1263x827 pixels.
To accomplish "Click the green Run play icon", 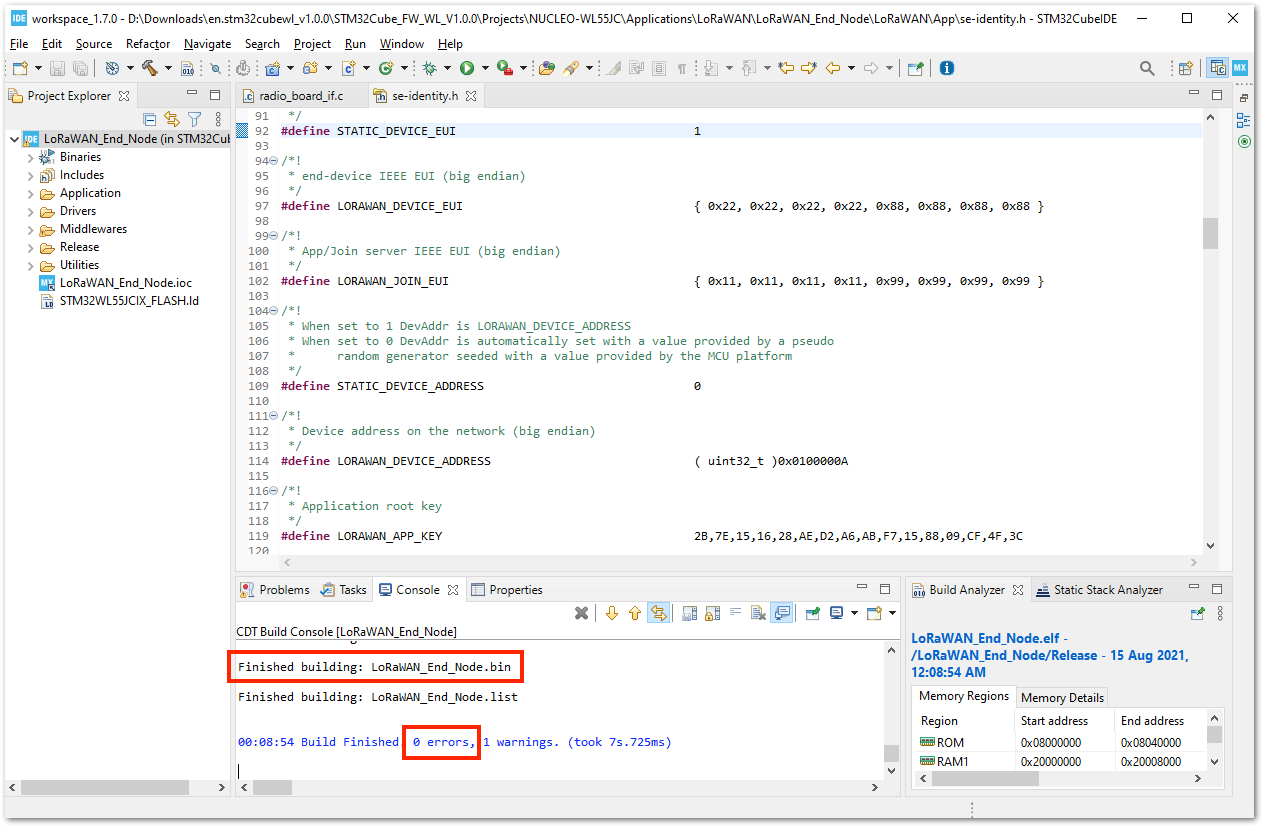I will tap(466, 68).
